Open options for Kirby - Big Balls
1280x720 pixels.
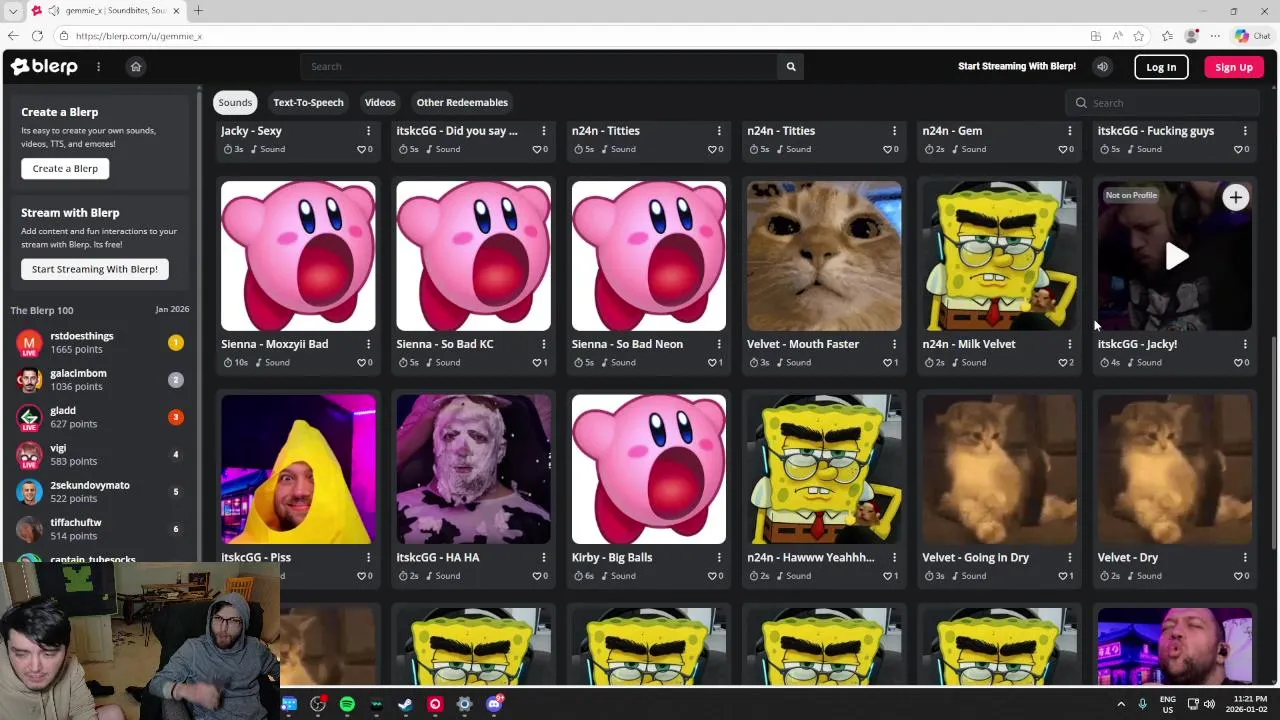(719, 557)
